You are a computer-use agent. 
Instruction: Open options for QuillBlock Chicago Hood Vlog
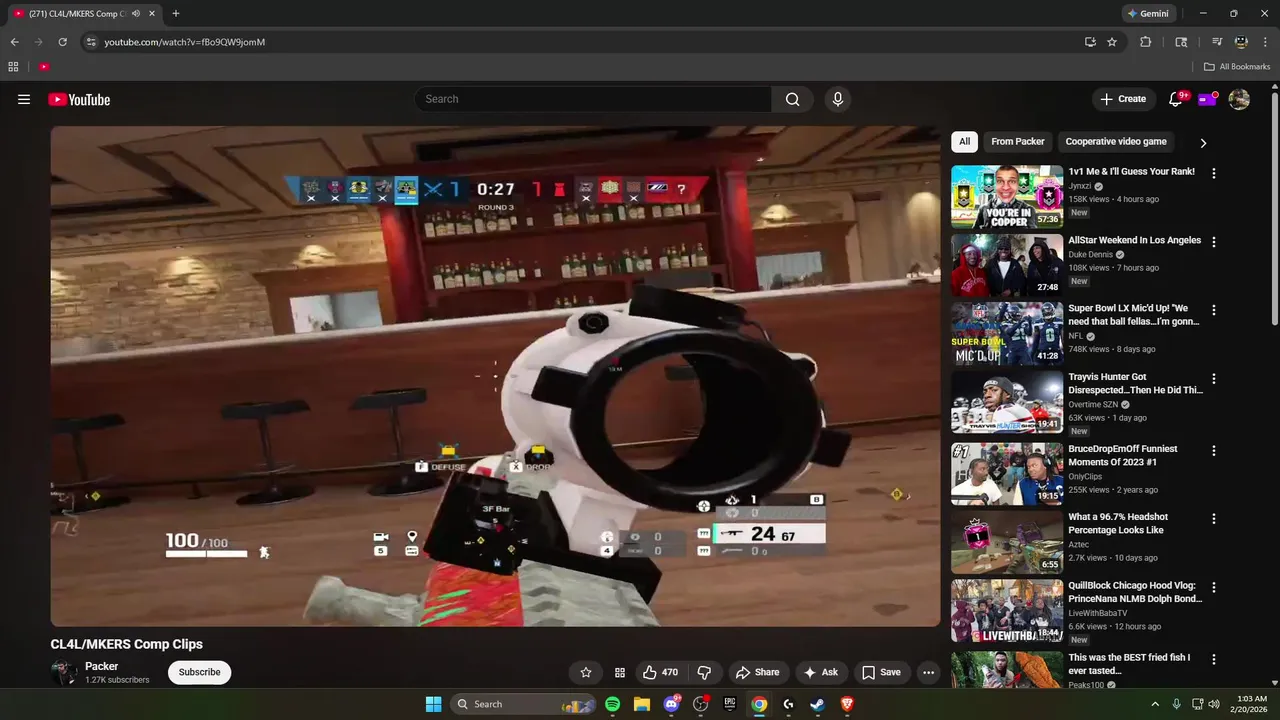[1214, 587]
